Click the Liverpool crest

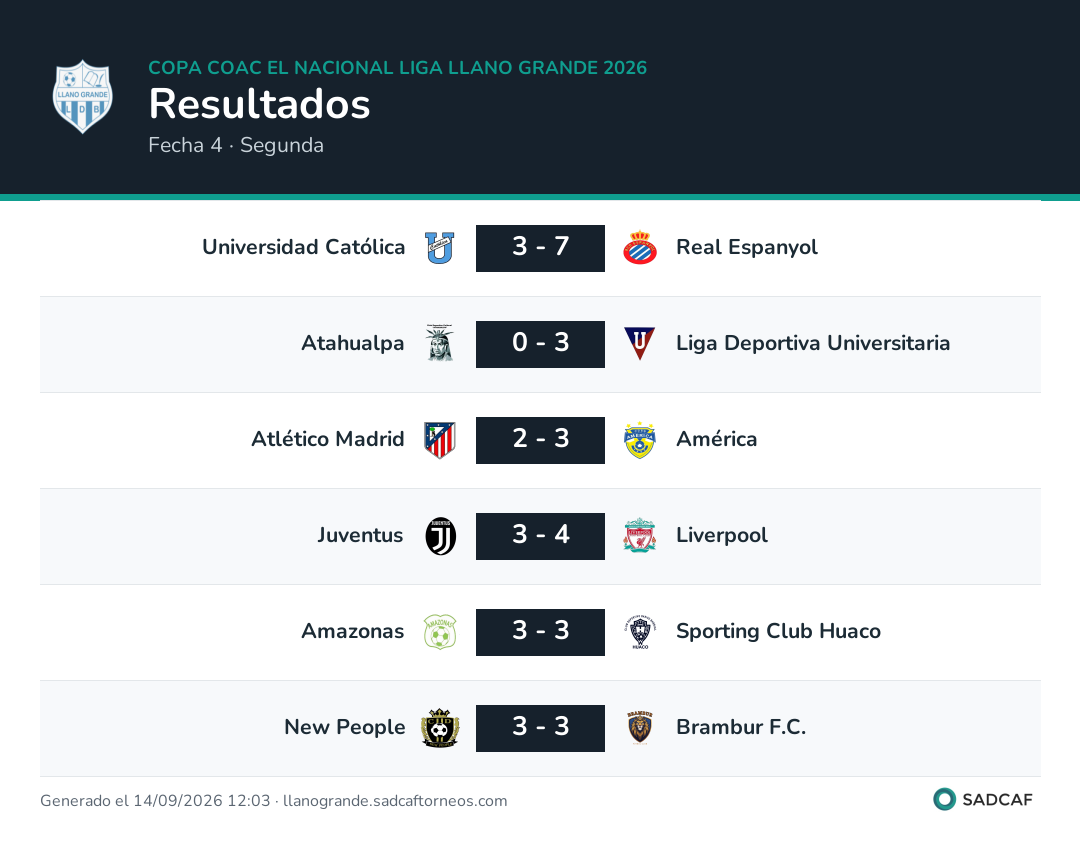tap(640, 535)
